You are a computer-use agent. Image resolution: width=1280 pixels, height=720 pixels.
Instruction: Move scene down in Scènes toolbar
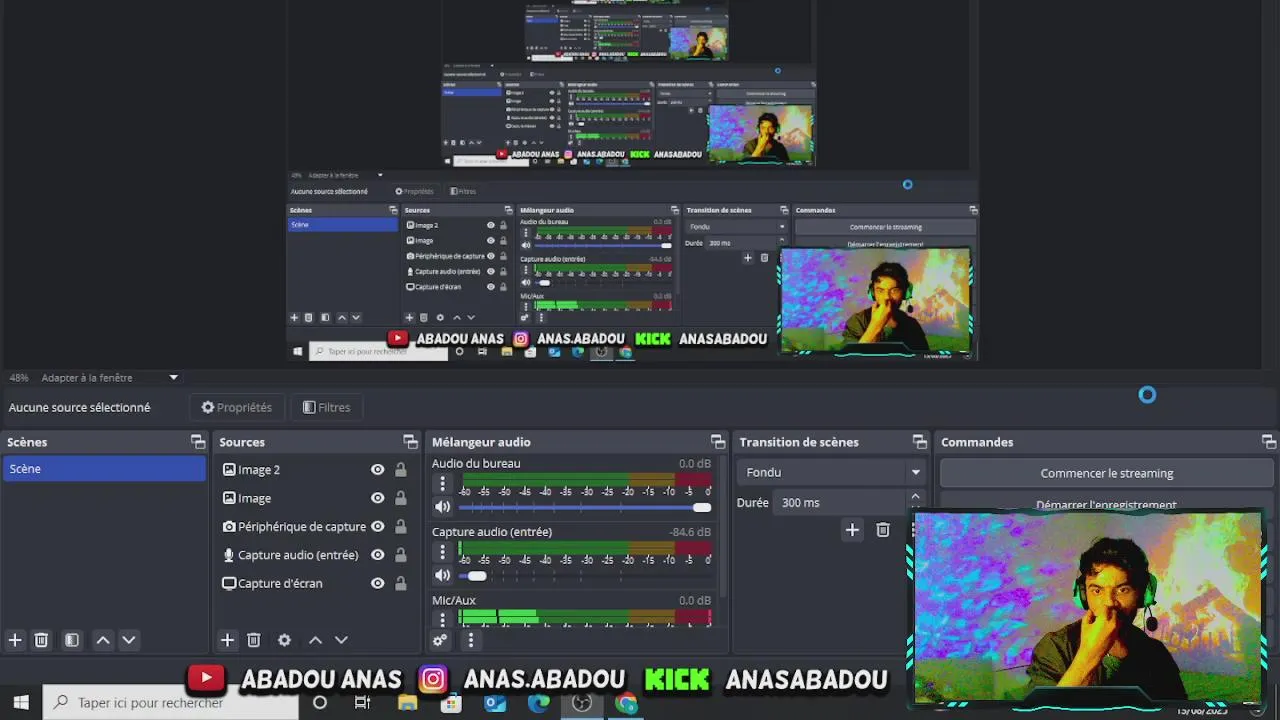pos(128,640)
